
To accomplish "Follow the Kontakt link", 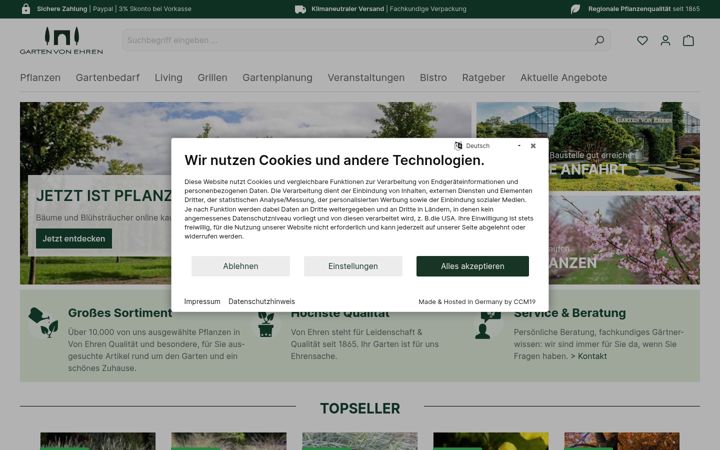I will (x=592, y=356).
